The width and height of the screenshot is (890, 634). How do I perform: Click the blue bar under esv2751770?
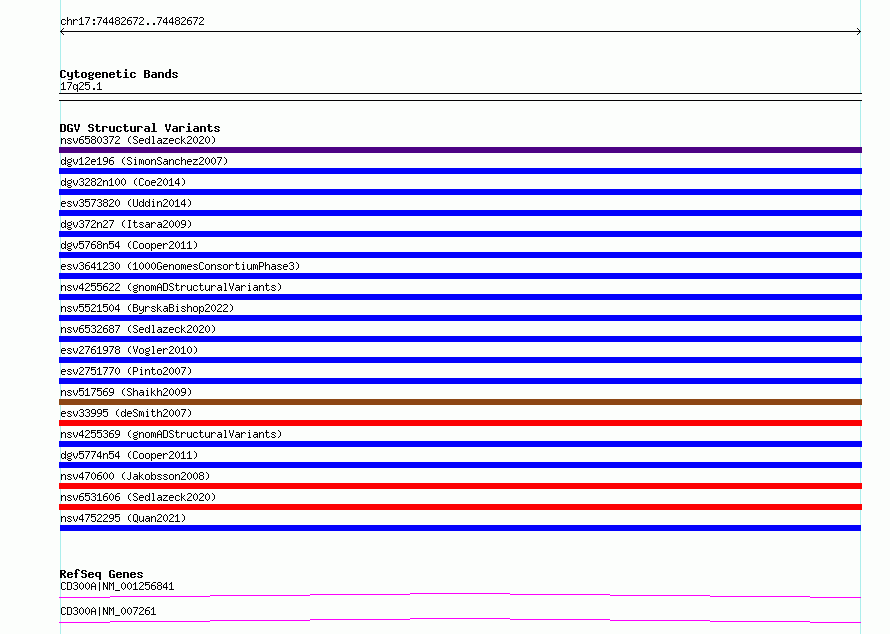pyautogui.click(x=460, y=381)
